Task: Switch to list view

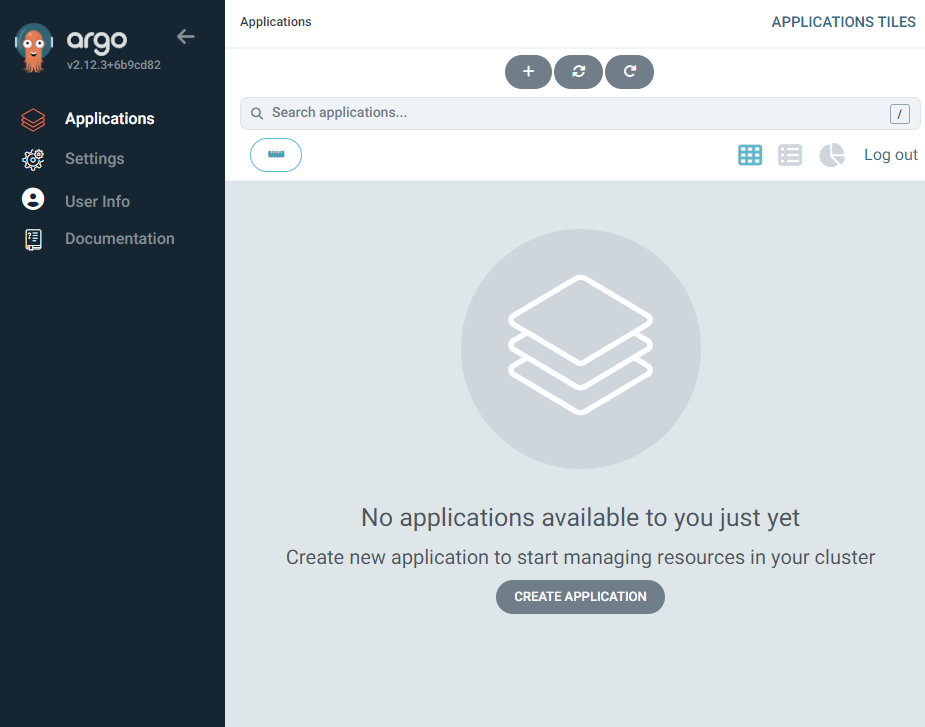Action: coord(790,155)
